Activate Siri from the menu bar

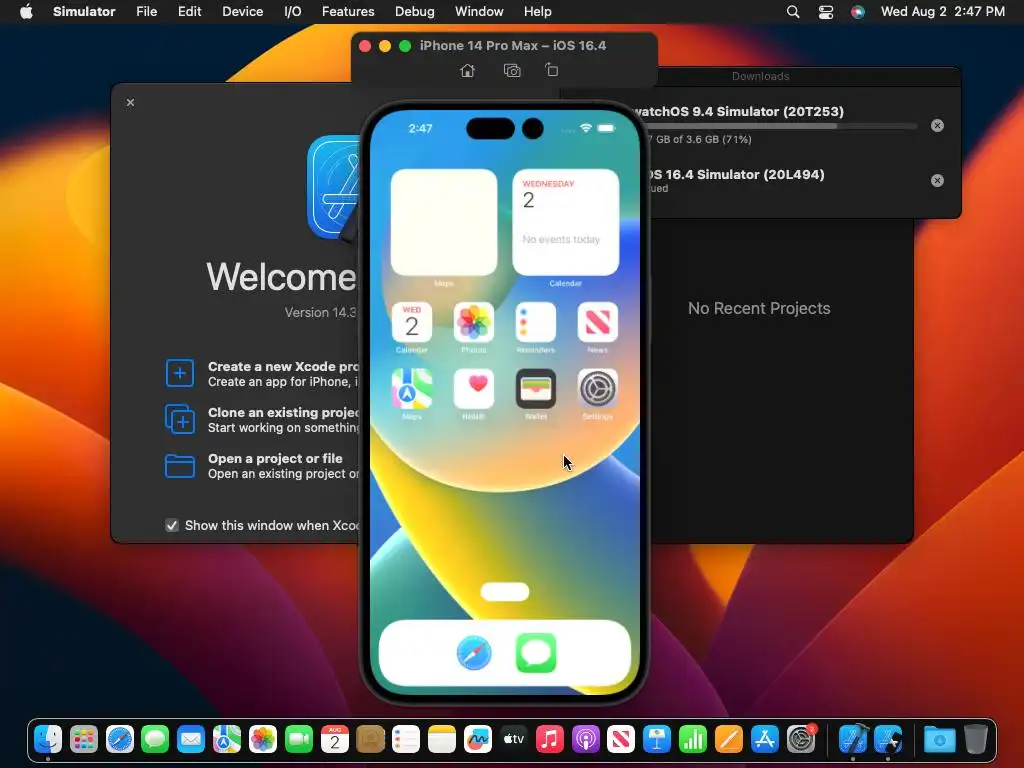coord(857,11)
